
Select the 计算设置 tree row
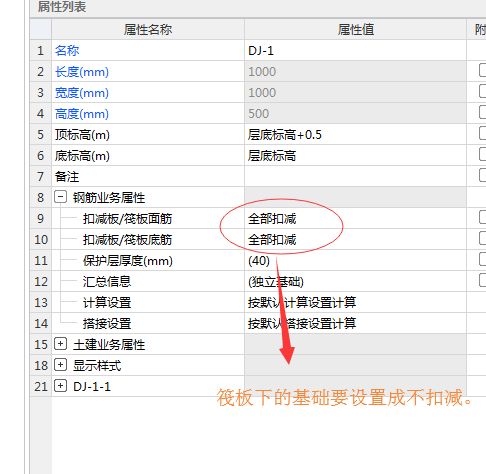(x=107, y=303)
